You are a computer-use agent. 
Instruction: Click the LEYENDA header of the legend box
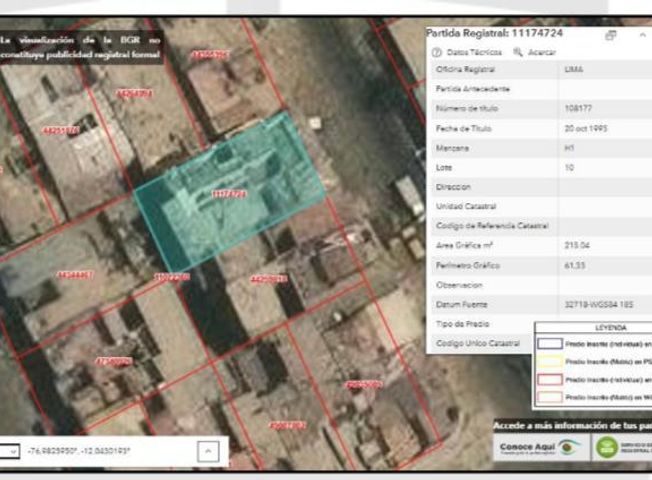(610, 328)
